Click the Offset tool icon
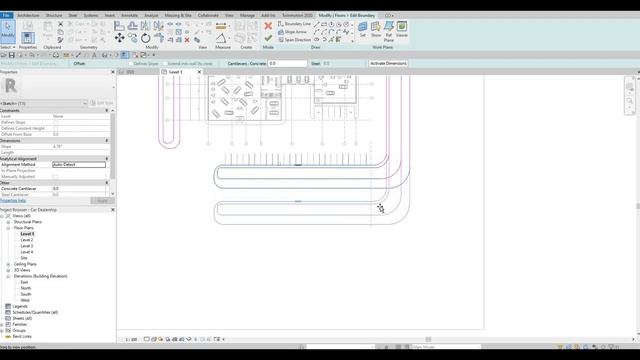 pos(133,26)
